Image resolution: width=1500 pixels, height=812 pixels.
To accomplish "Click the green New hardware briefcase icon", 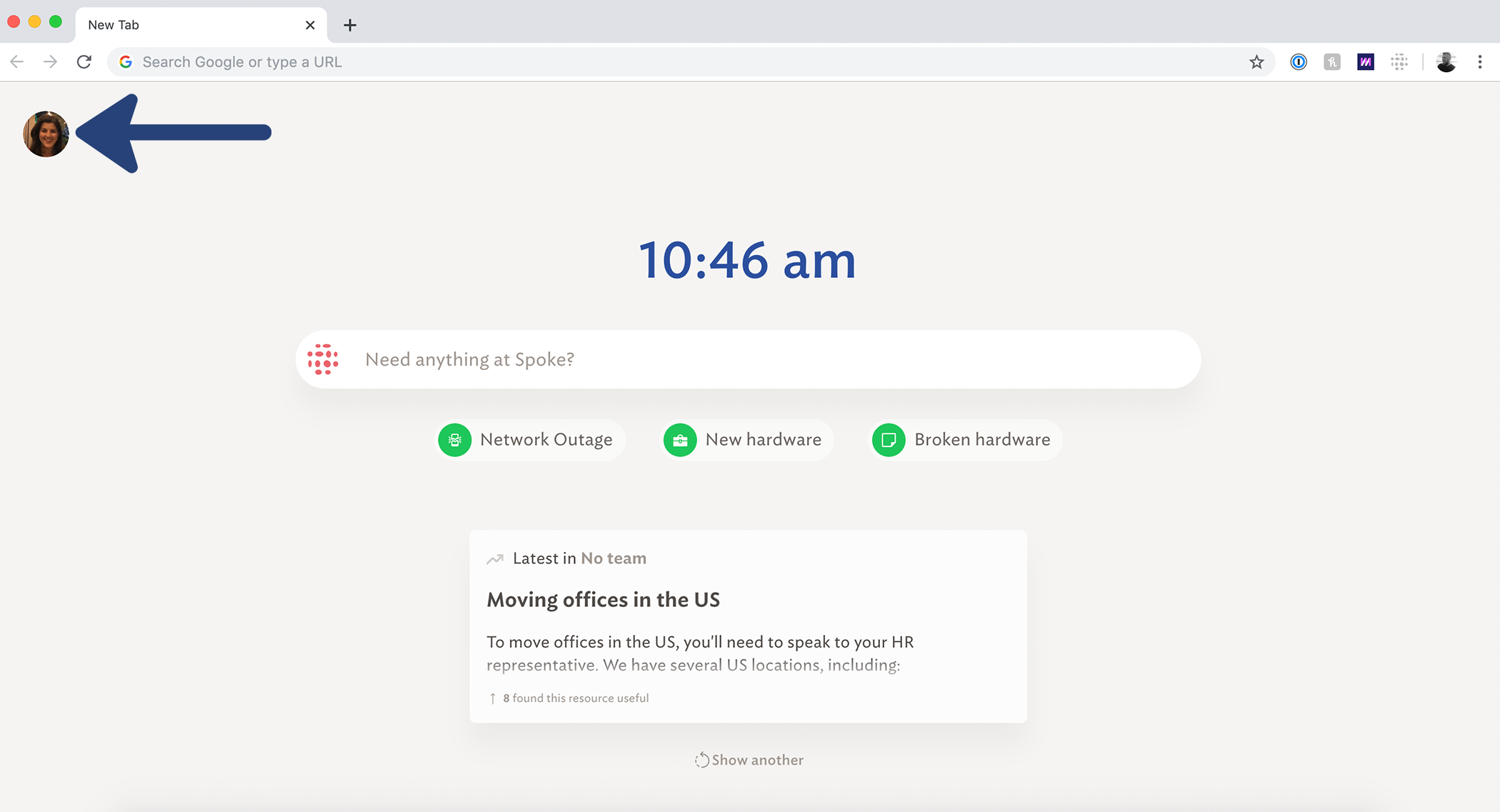I will [x=680, y=440].
